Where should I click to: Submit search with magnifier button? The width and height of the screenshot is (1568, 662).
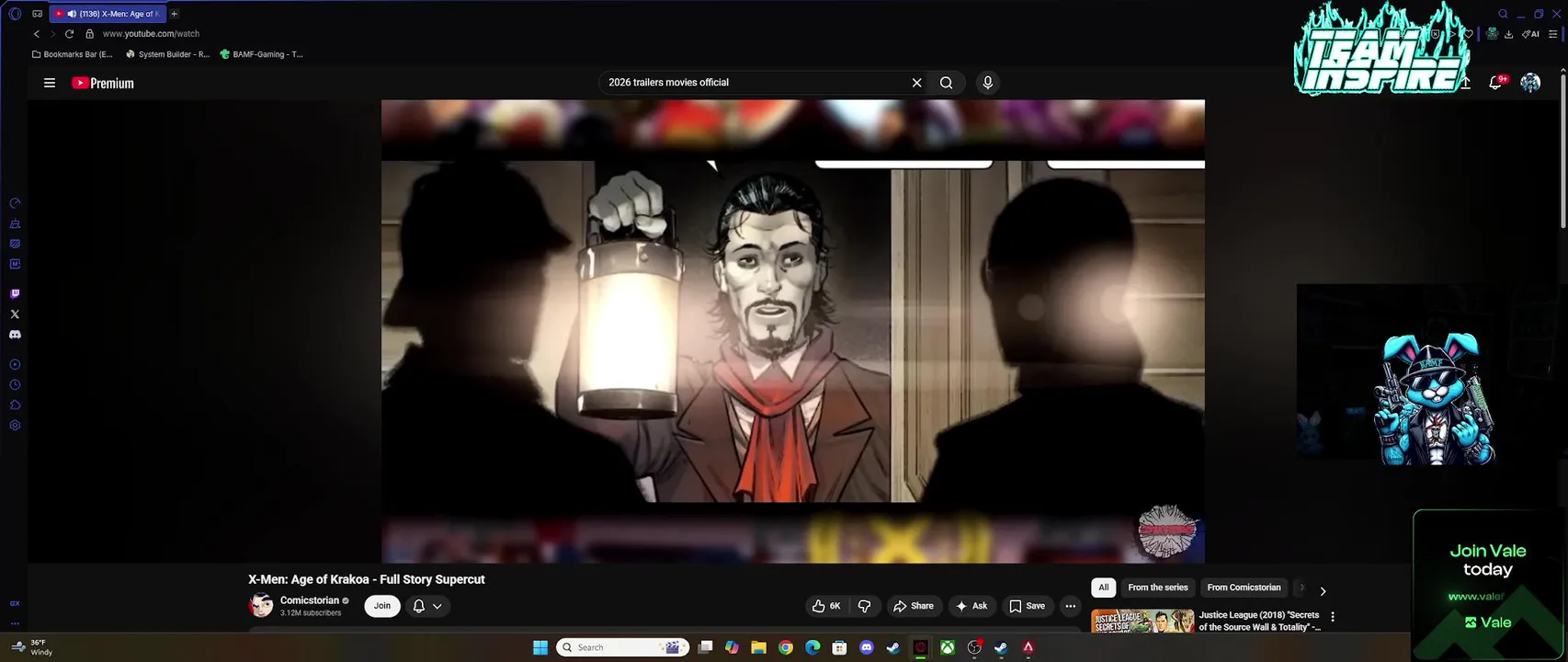pyautogui.click(x=946, y=83)
